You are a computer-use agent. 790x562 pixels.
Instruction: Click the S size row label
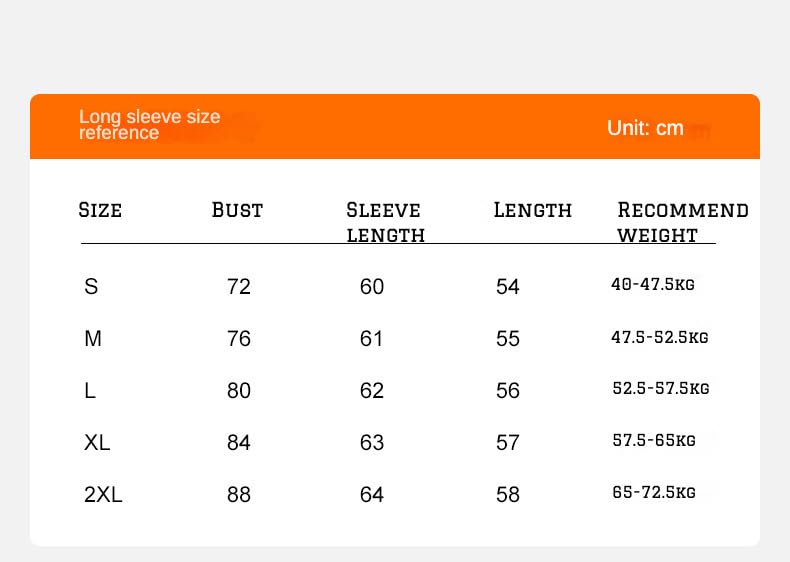[91, 287]
